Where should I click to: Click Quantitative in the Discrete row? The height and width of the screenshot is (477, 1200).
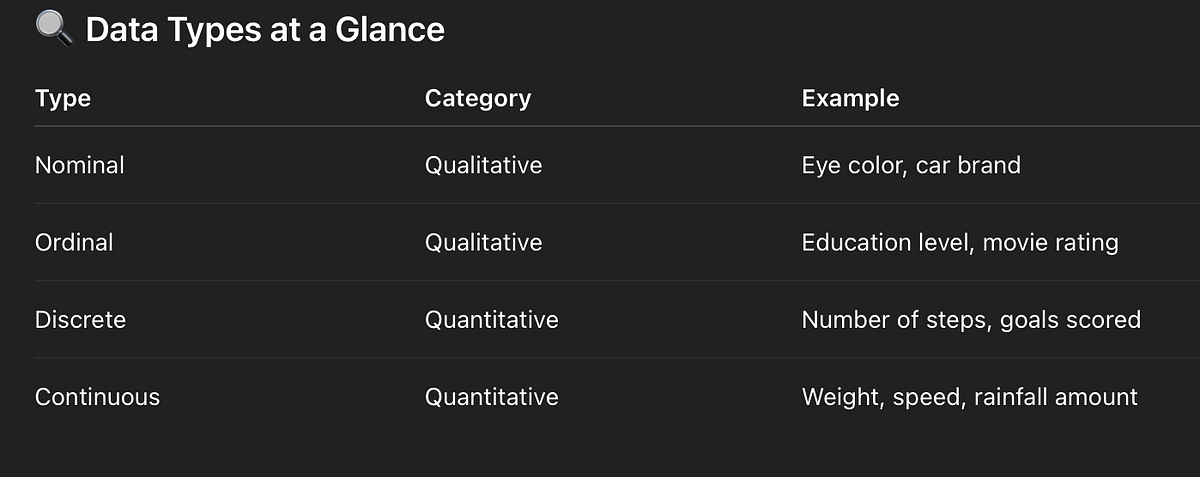point(492,320)
